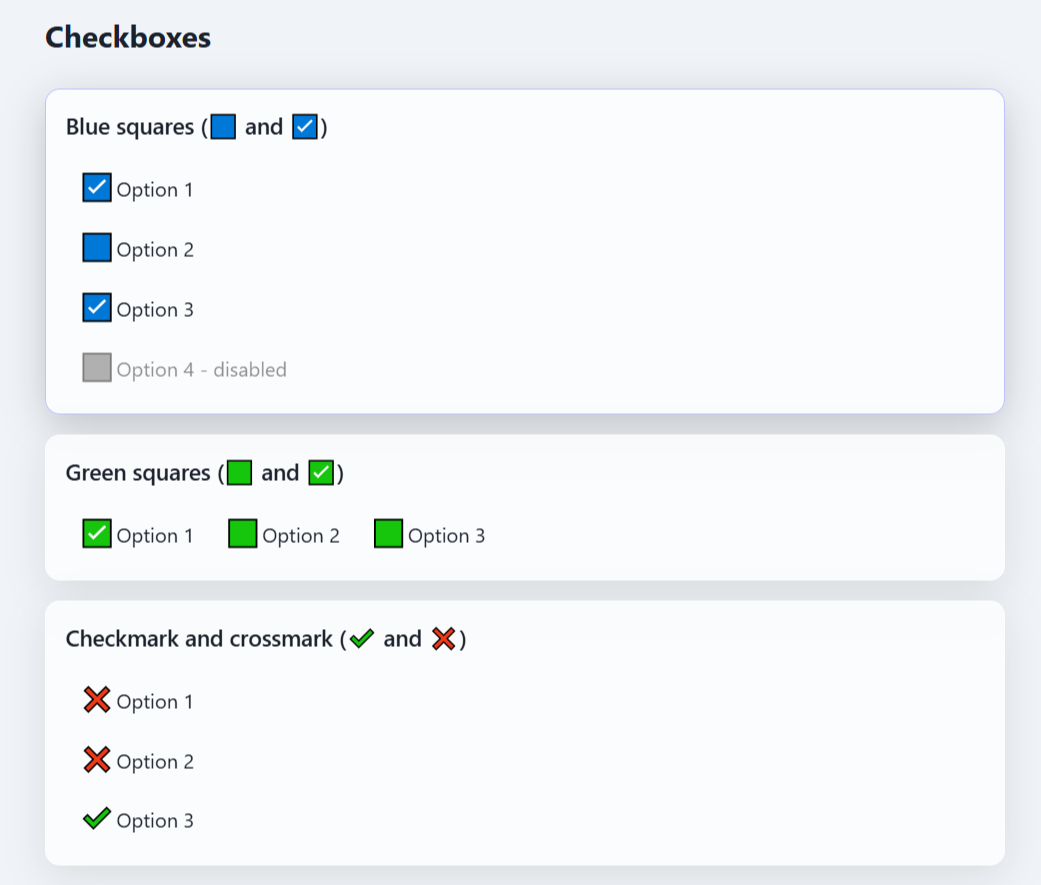This screenshot has height=885, width=1041.
Task: Click the unchecked green square in the second heading
Action: pos(238,472)
